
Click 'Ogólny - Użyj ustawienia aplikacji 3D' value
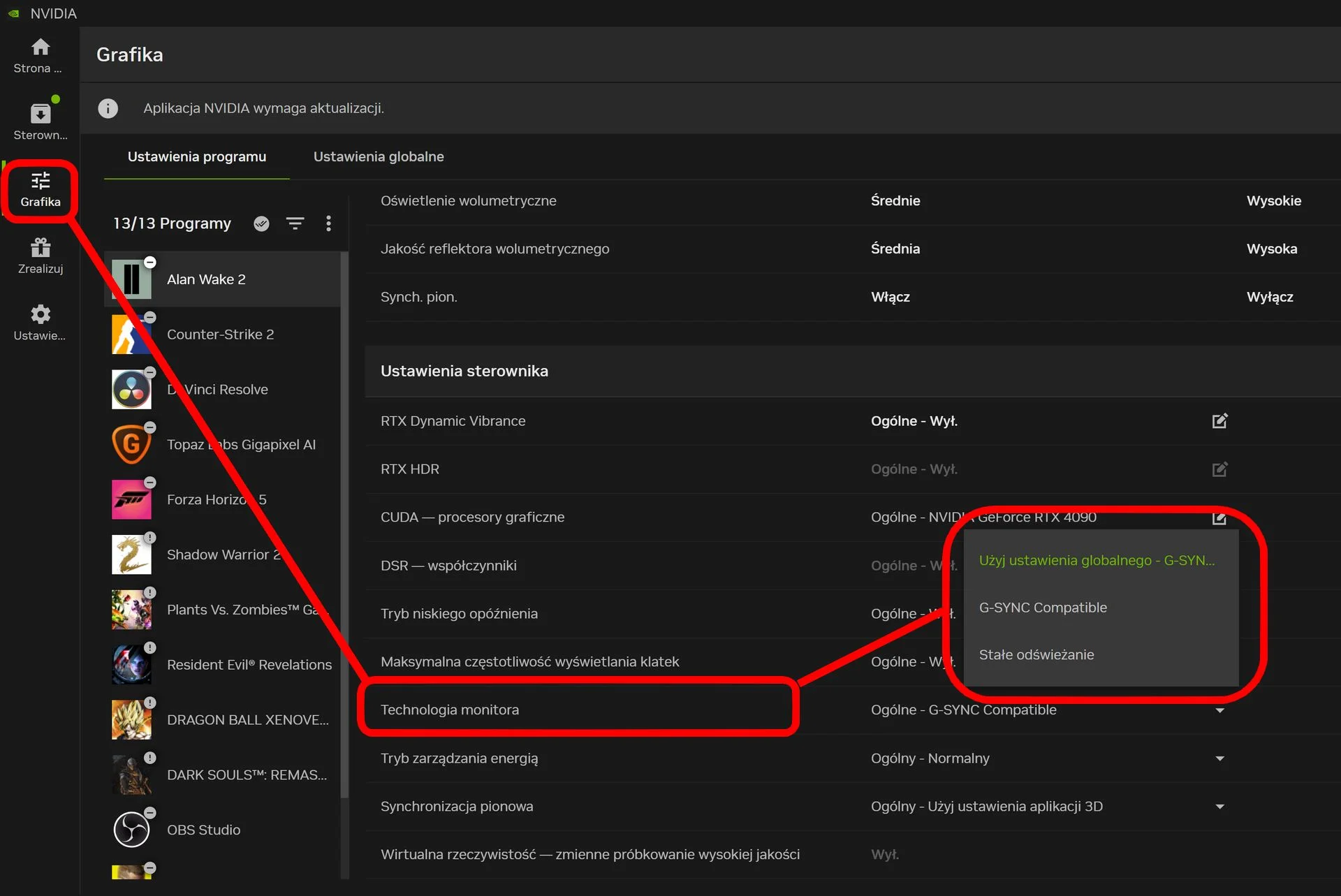click(x=986, y=807)
